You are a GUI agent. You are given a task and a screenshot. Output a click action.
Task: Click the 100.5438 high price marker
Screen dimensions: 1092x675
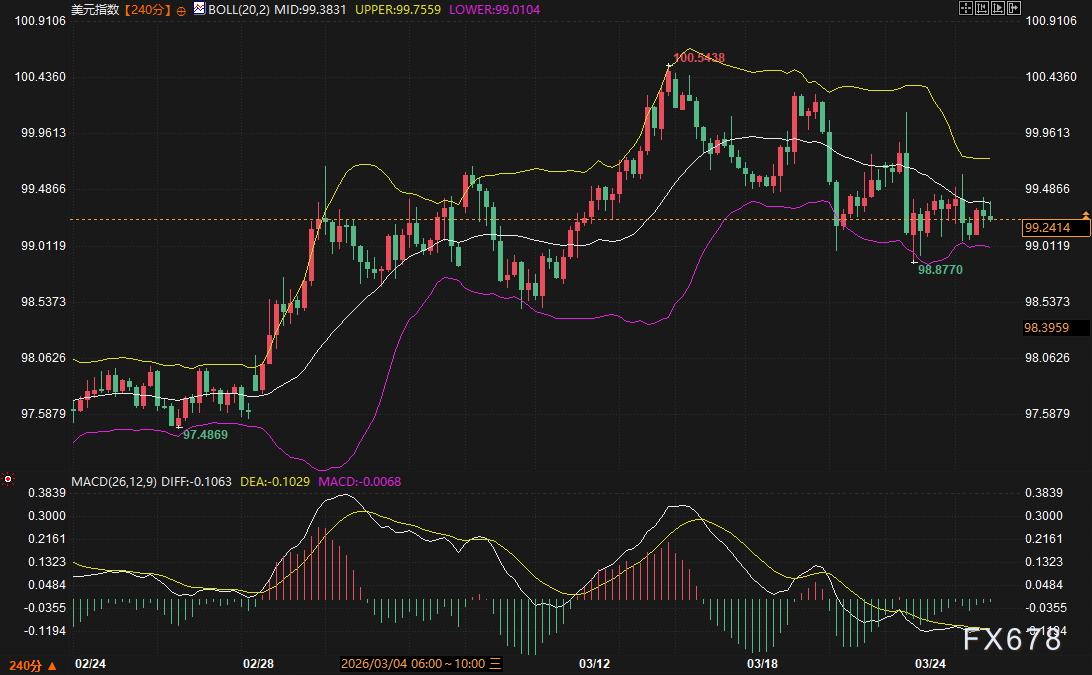(x=699, y=58)
